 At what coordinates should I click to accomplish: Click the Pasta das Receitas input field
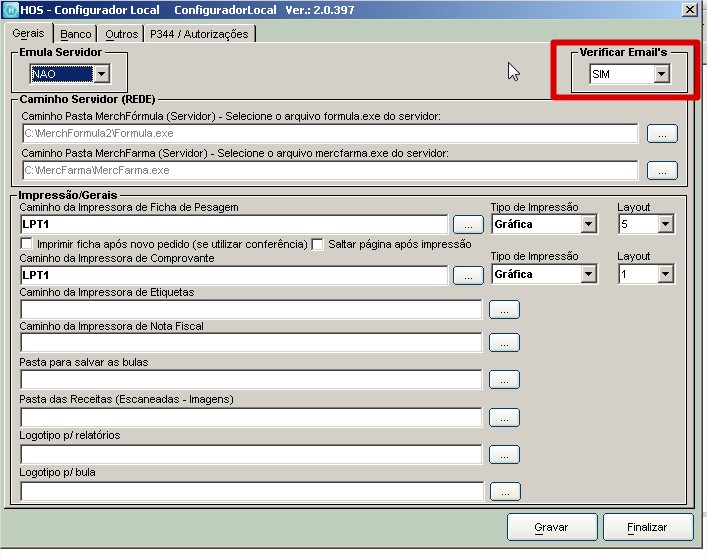[x=251, y=417]
